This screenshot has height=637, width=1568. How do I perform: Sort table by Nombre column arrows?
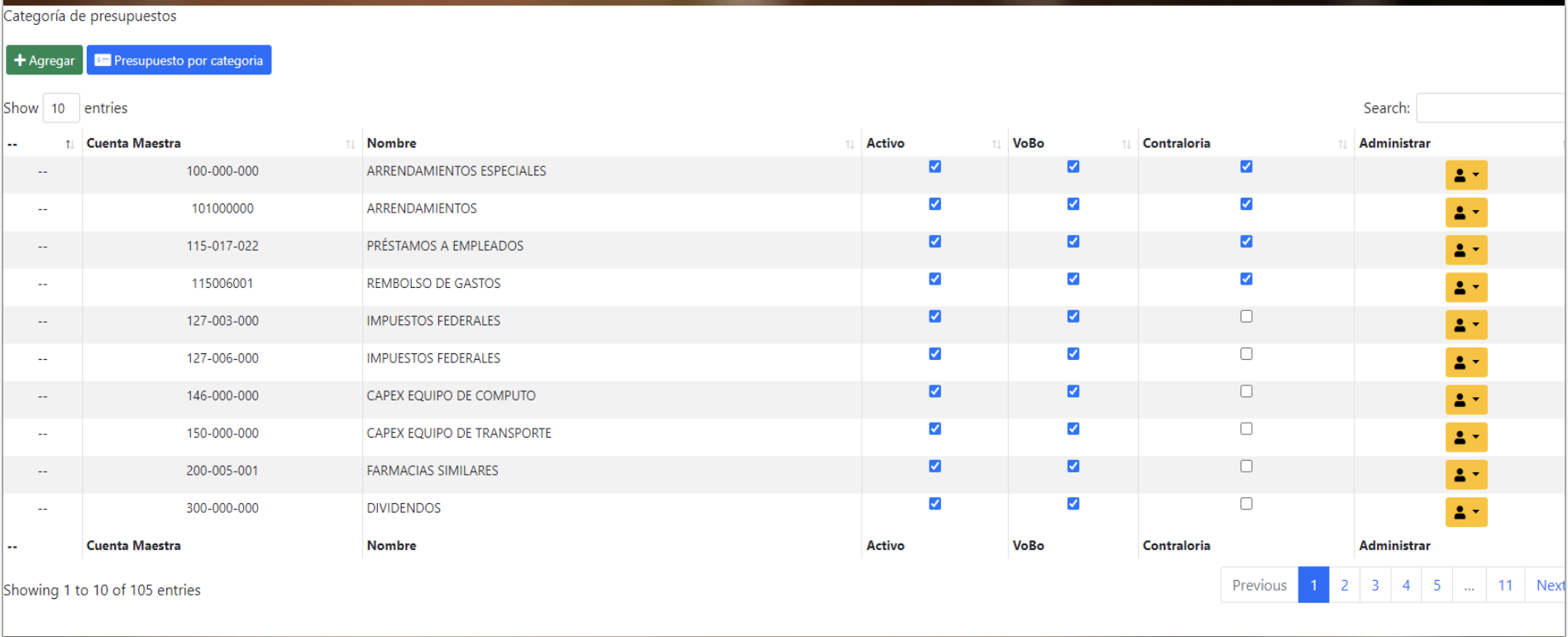849,144
